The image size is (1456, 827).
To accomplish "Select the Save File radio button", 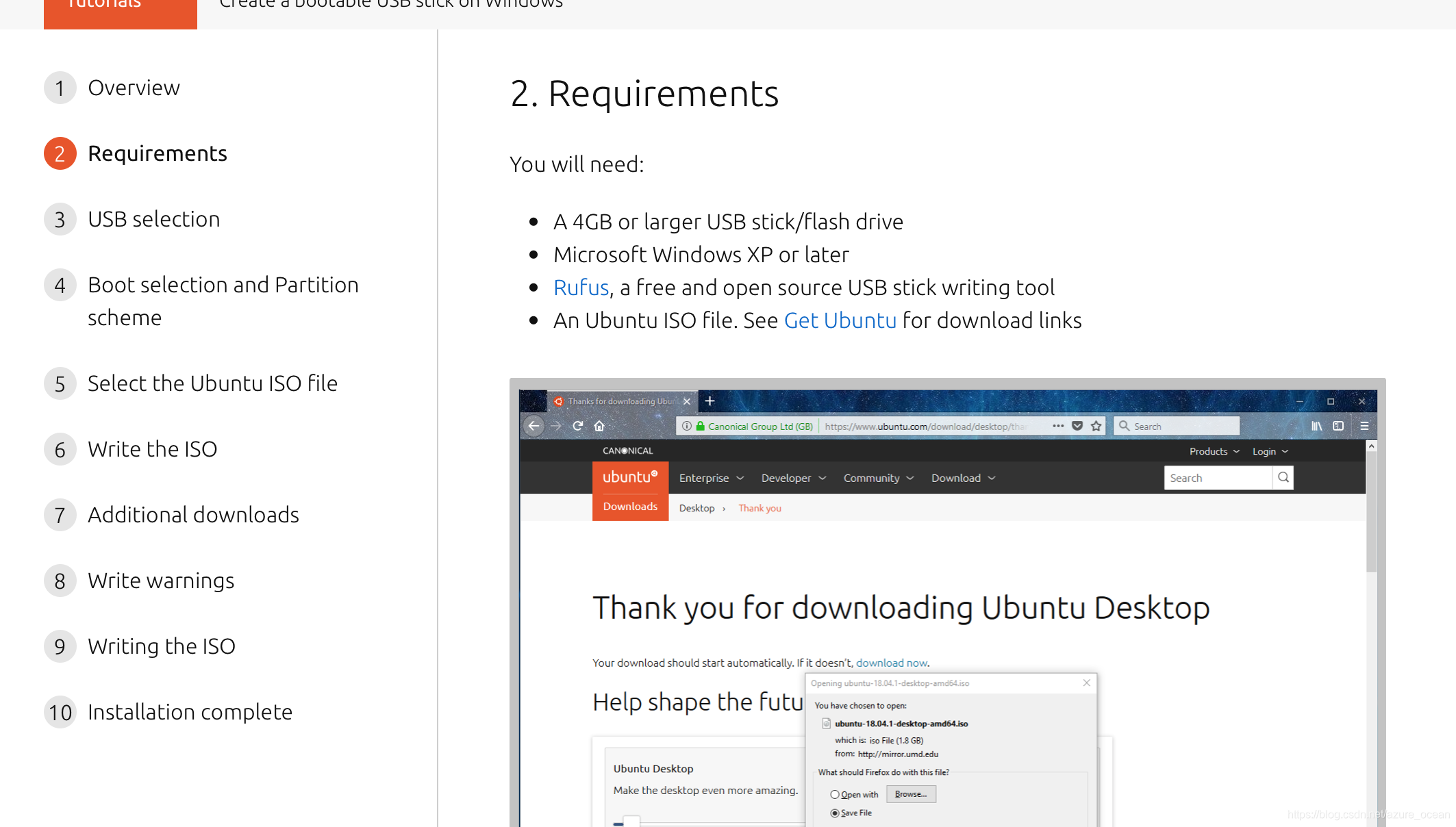I will click(834, 813).
